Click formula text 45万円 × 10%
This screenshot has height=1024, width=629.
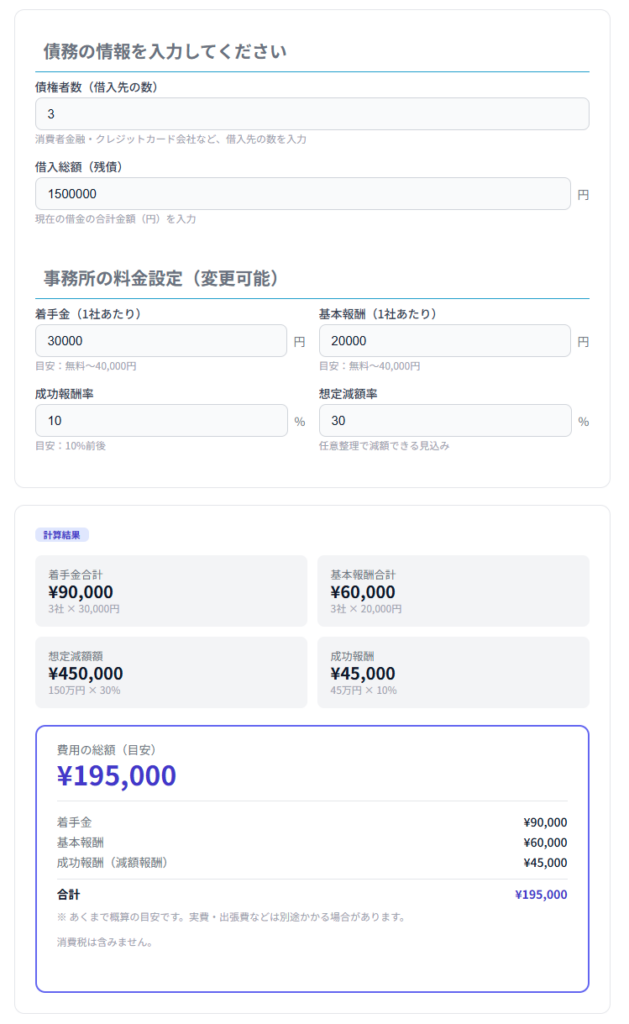coord(363,690)
